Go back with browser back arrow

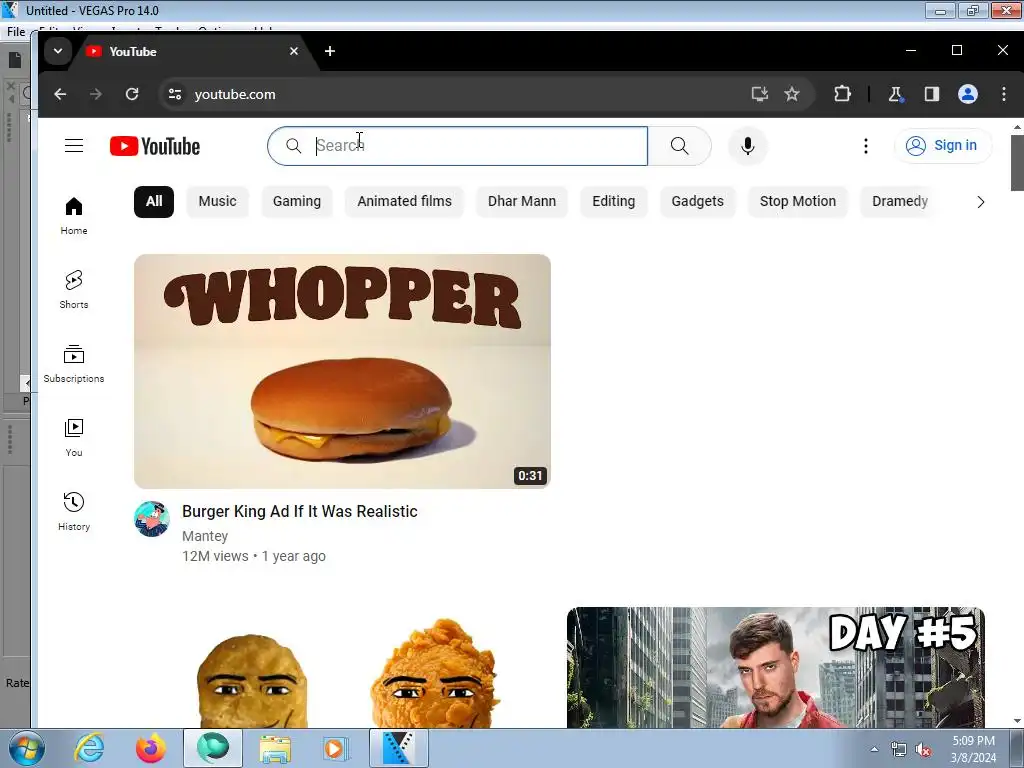click(x=60, y=94)
